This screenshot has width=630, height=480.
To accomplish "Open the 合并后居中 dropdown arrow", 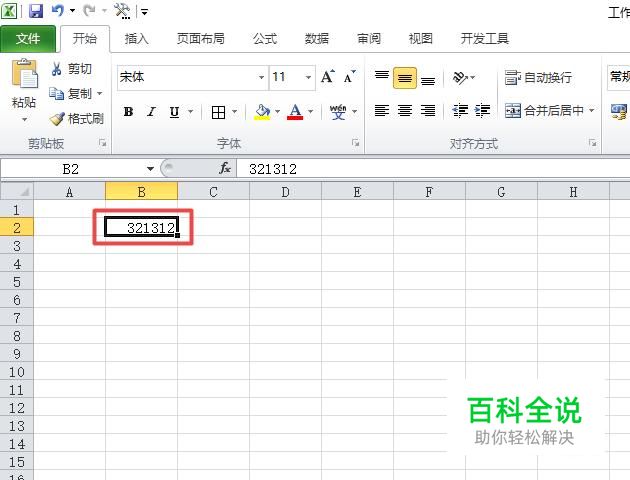I will (x=591, y=110).
